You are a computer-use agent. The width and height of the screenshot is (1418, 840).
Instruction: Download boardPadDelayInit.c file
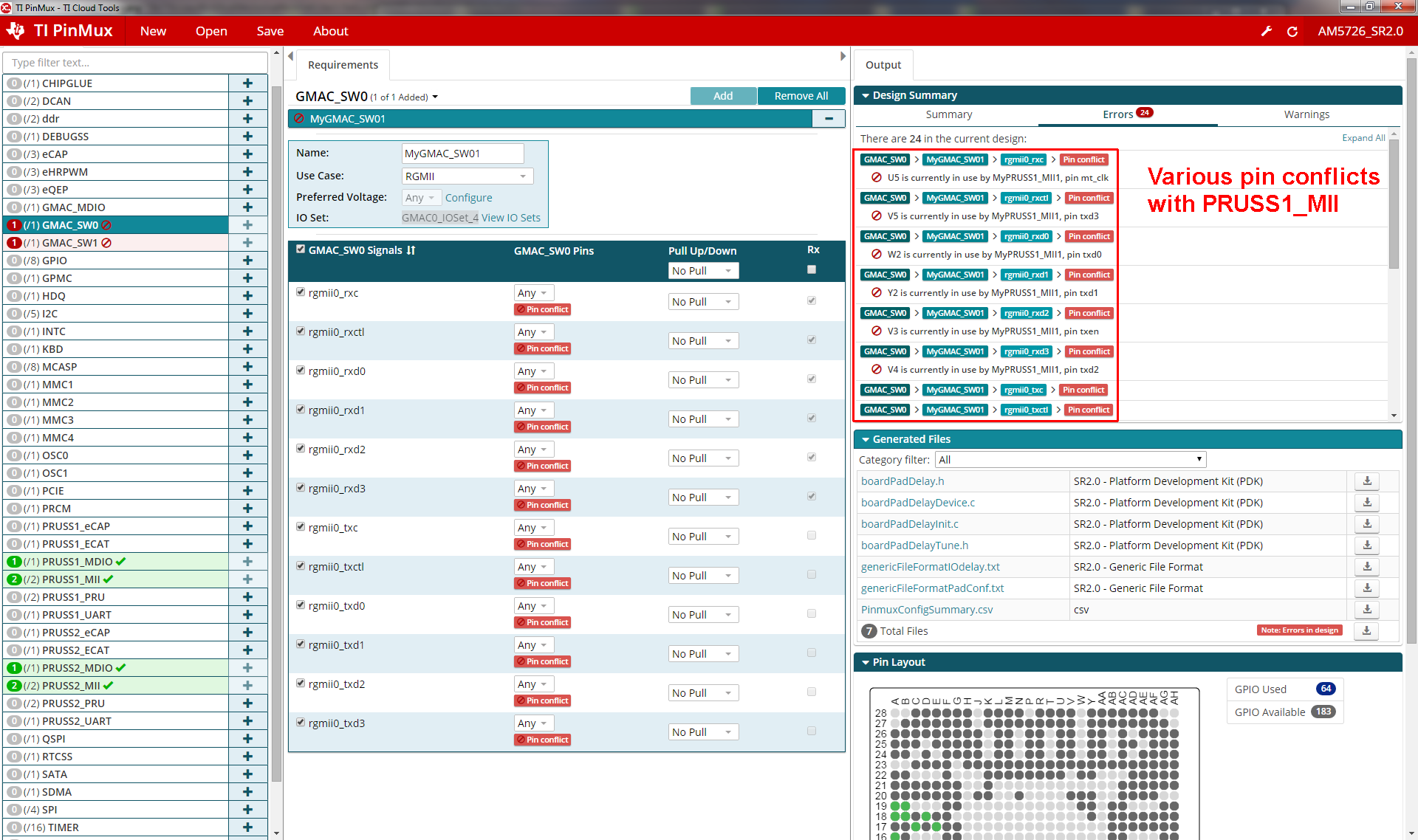pyautogui.click(x=1366, y=524)
